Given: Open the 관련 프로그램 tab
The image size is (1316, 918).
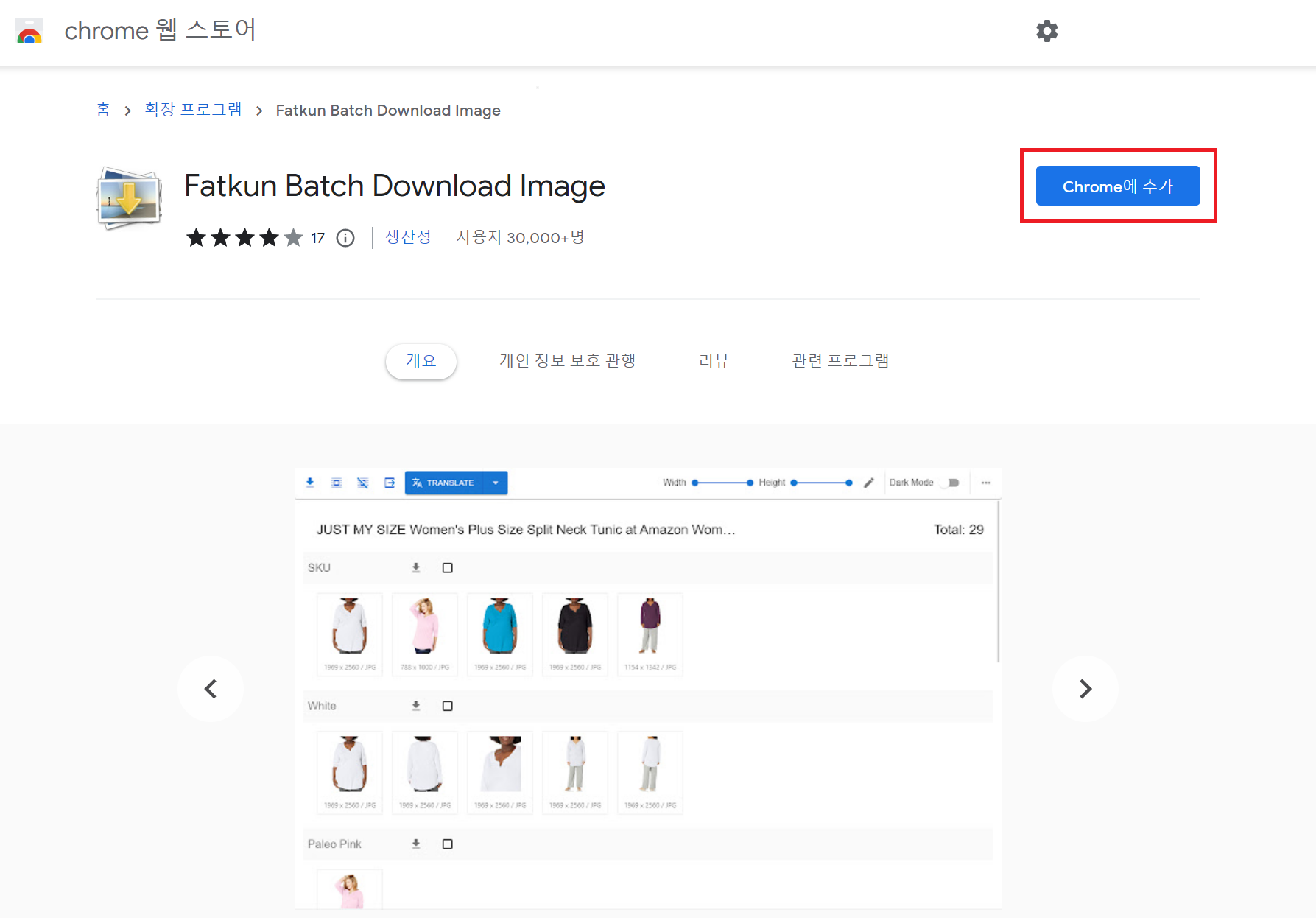Looking at the screenshot, I should click(841, 361).
